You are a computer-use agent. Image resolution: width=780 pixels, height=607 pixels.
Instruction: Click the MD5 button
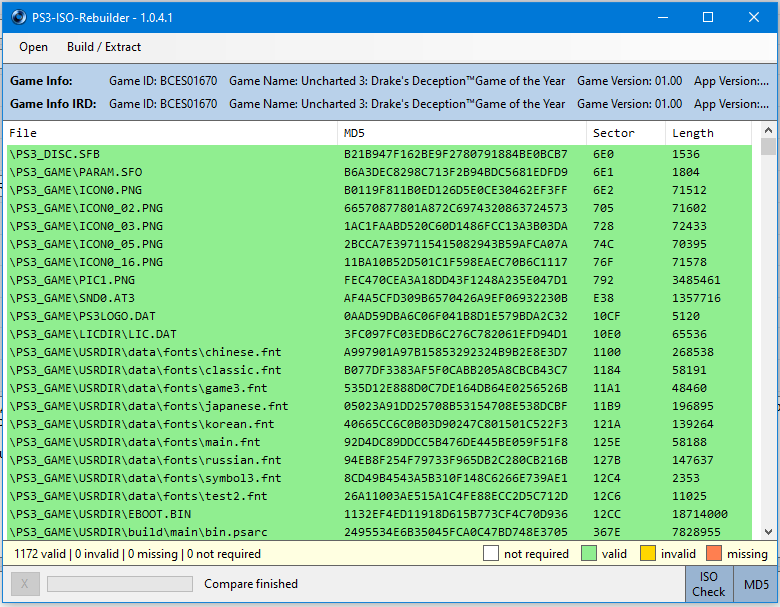pos(755,584)
